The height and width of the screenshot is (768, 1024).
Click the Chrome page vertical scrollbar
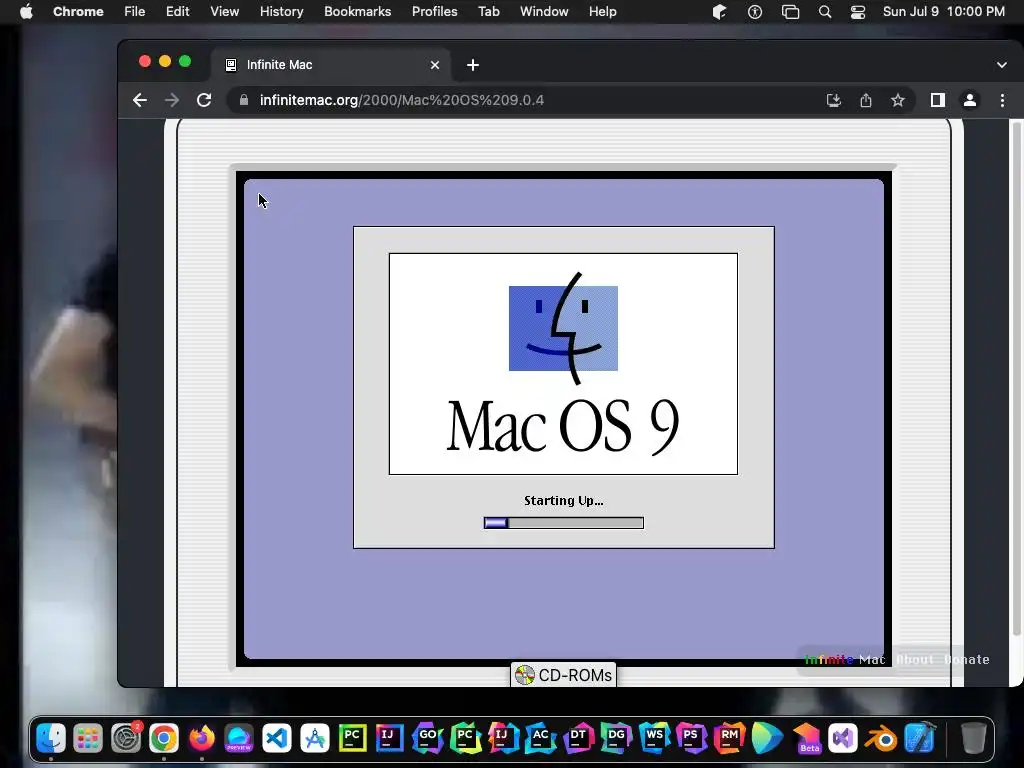1016,379
